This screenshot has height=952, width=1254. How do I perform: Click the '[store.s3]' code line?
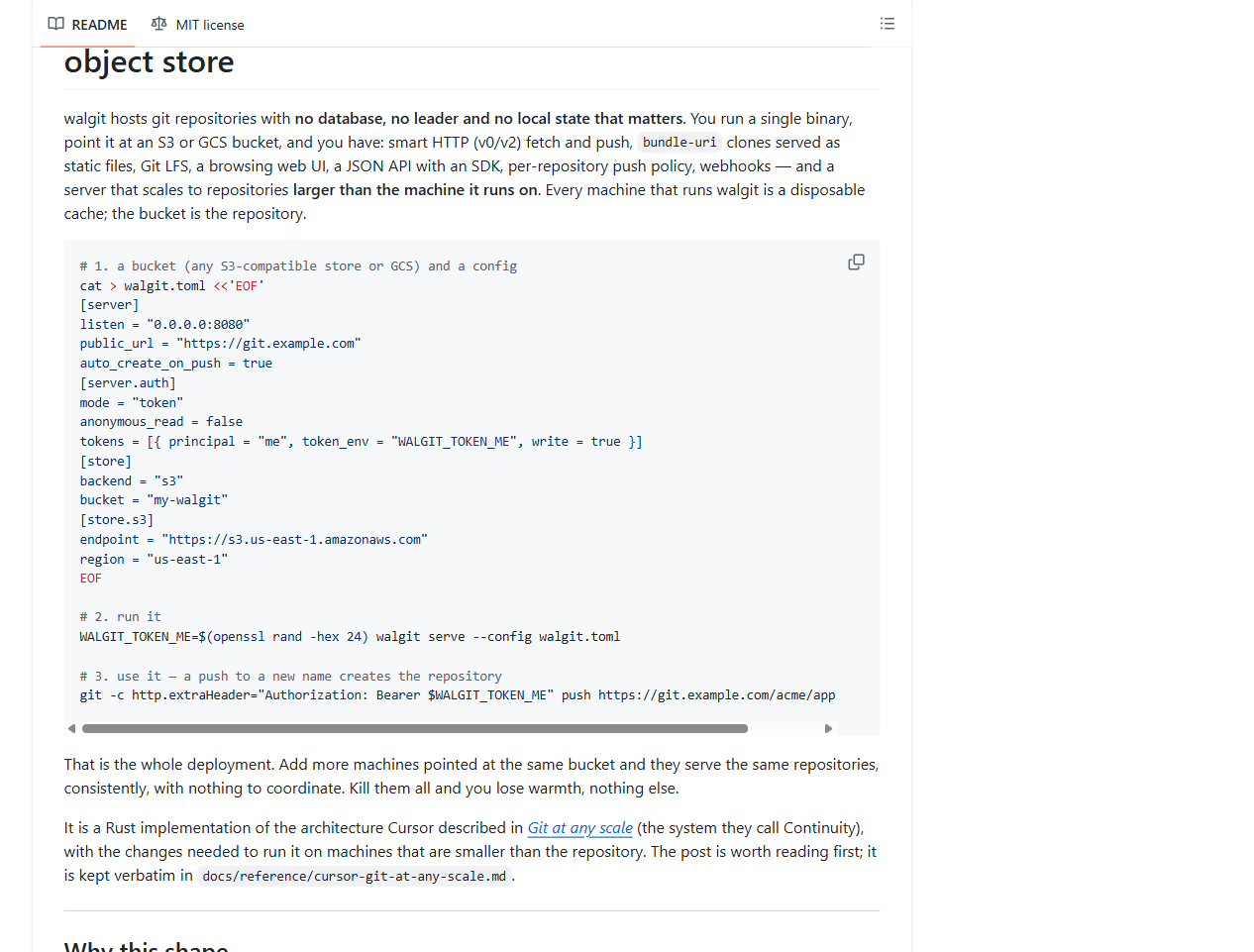pyautogui.click(x=117, y=520)
